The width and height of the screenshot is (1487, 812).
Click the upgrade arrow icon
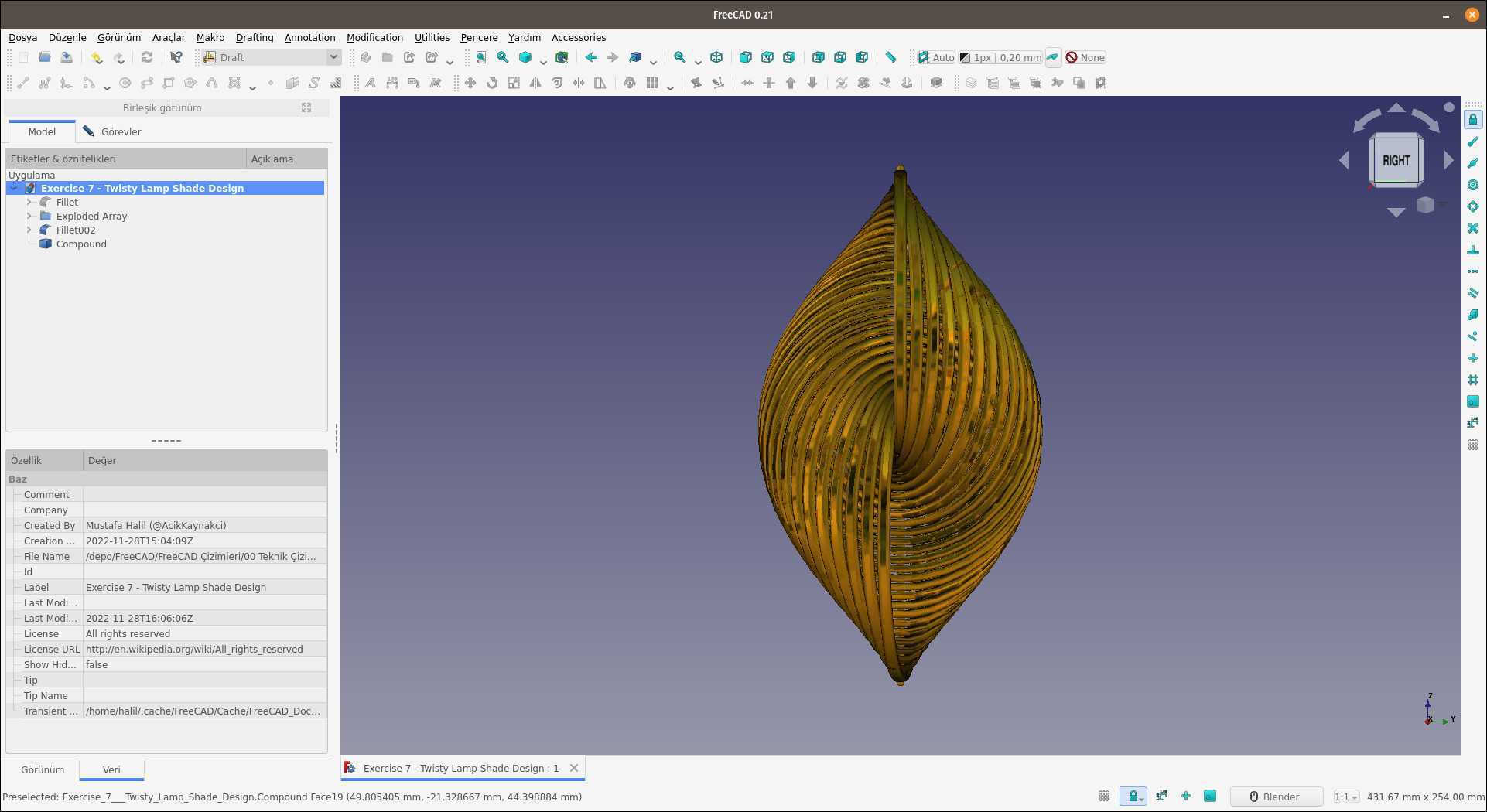tap(791, 83)
